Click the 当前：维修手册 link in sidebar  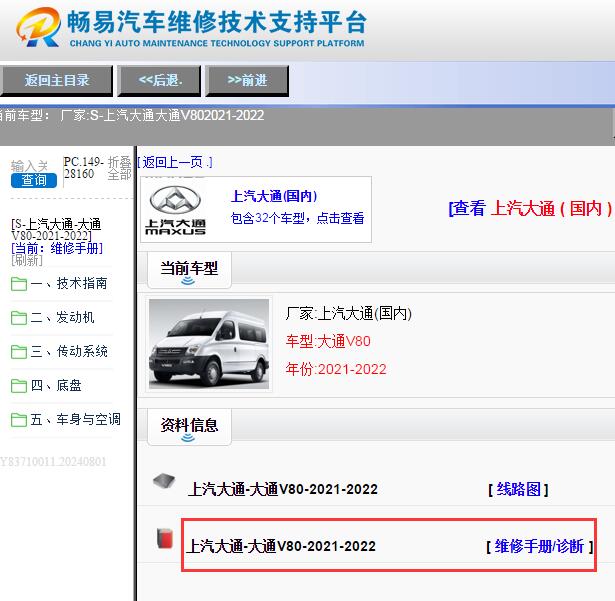[57, 248]
